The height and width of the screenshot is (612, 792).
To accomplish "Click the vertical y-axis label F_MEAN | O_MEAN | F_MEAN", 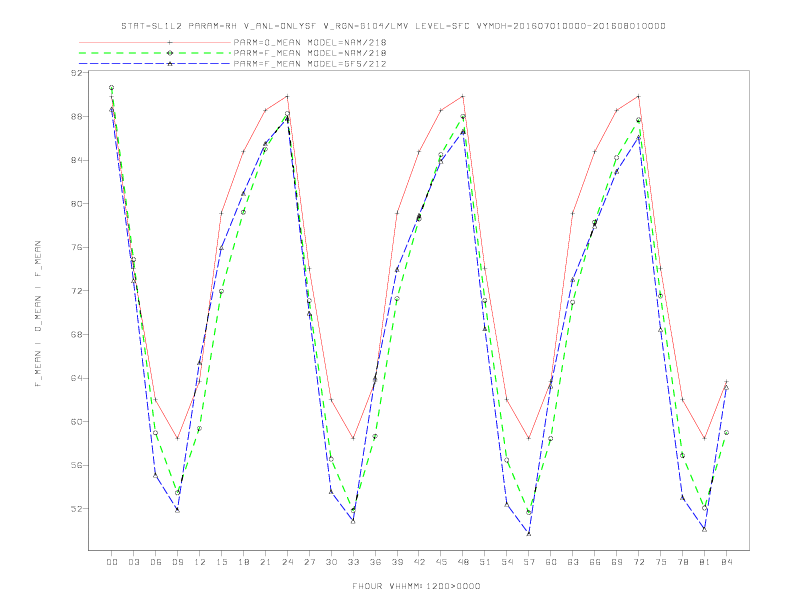I will click(x=38, y=314).
